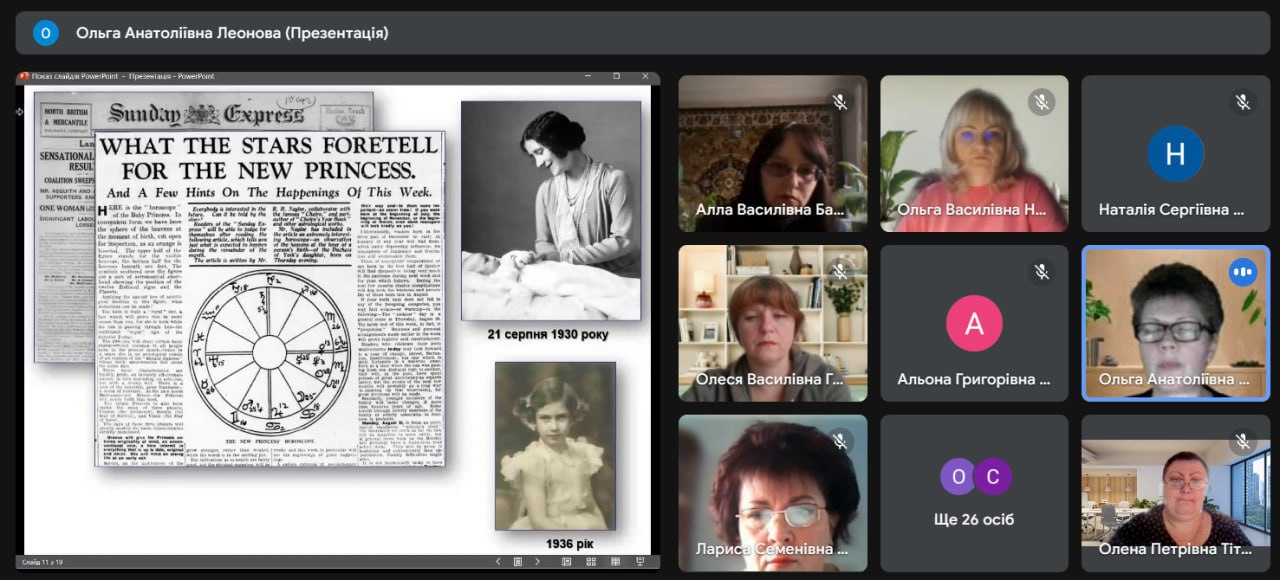This screenshot has height=580, width=1280.
Task: Click the pink 'A' avatar of Альона Григорівна
Action: 974,323
